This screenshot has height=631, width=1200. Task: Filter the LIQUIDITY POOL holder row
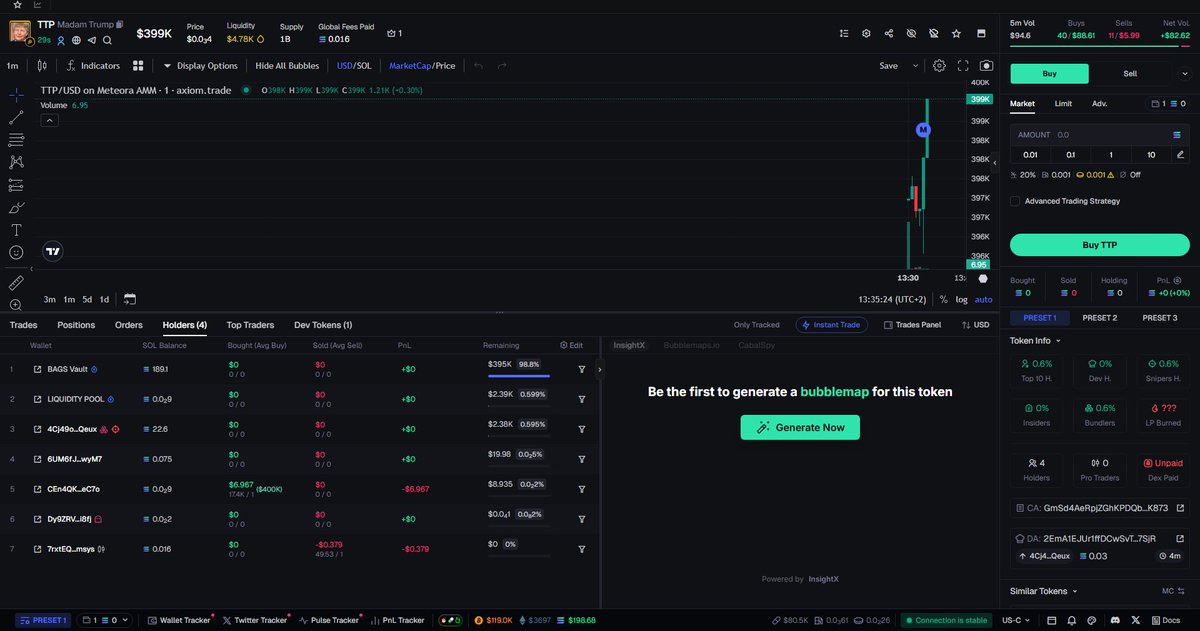tap(582, 399)
